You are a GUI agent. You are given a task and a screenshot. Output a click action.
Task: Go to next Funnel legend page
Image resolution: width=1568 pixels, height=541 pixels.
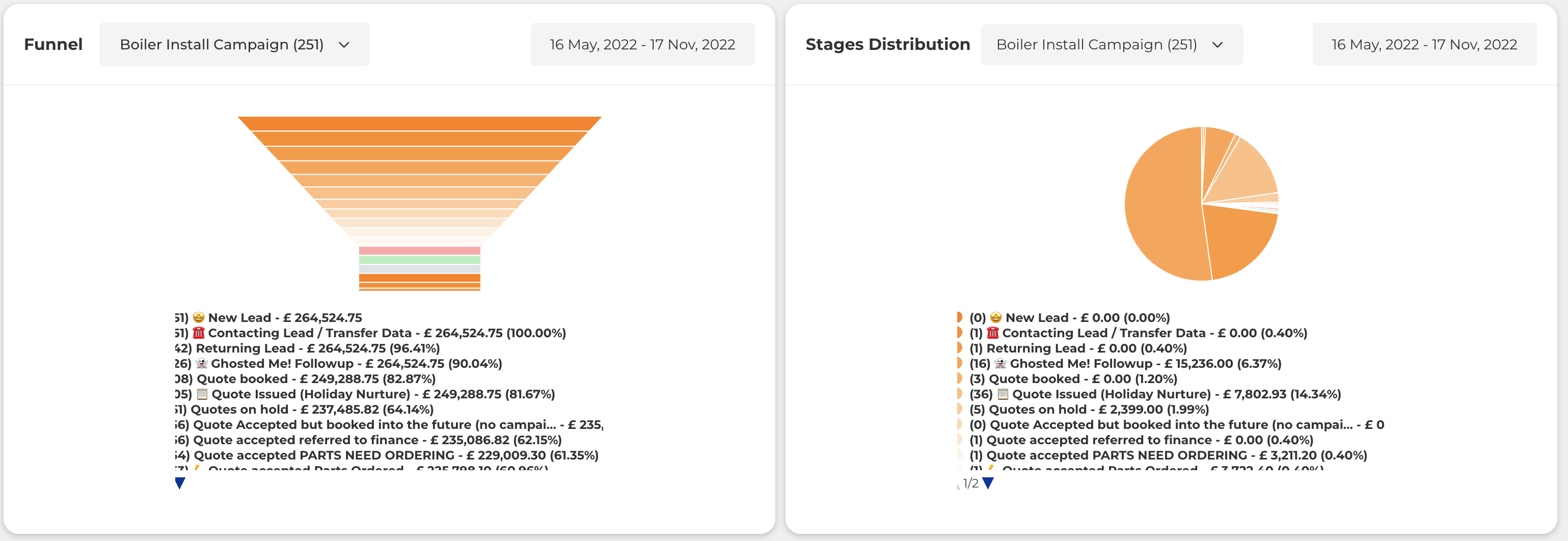tap(179, 483)
